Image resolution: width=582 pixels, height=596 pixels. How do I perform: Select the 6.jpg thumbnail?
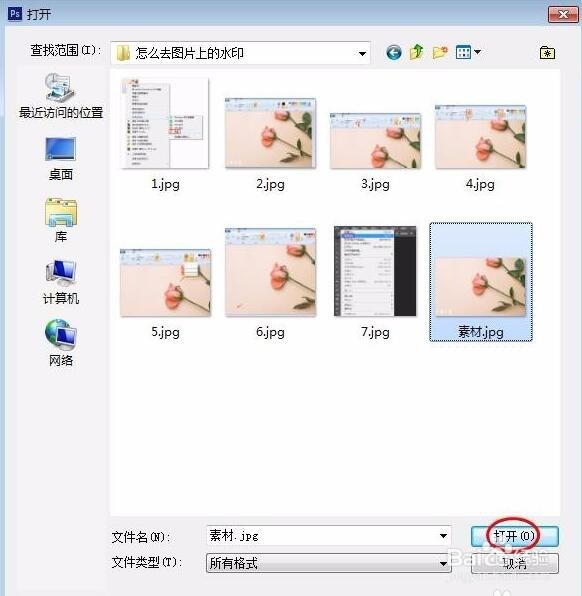click(270, 272)
